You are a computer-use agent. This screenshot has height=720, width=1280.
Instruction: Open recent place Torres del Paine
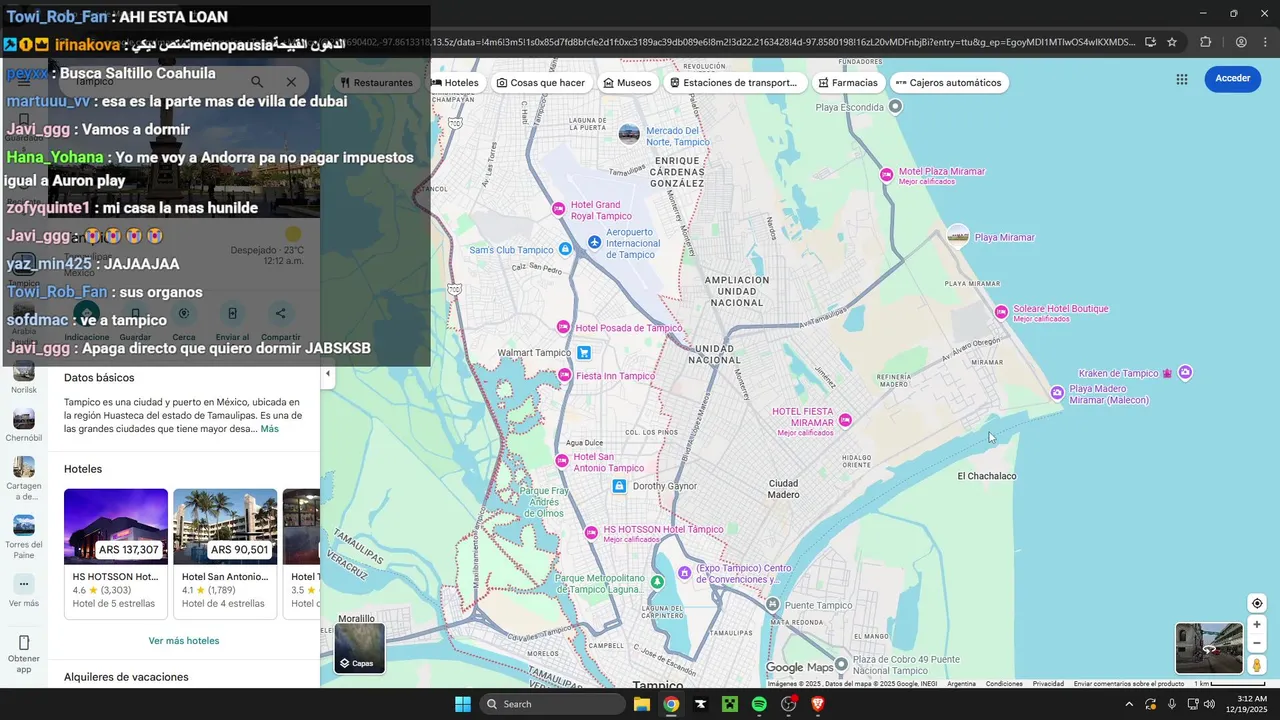coord(24,537)
